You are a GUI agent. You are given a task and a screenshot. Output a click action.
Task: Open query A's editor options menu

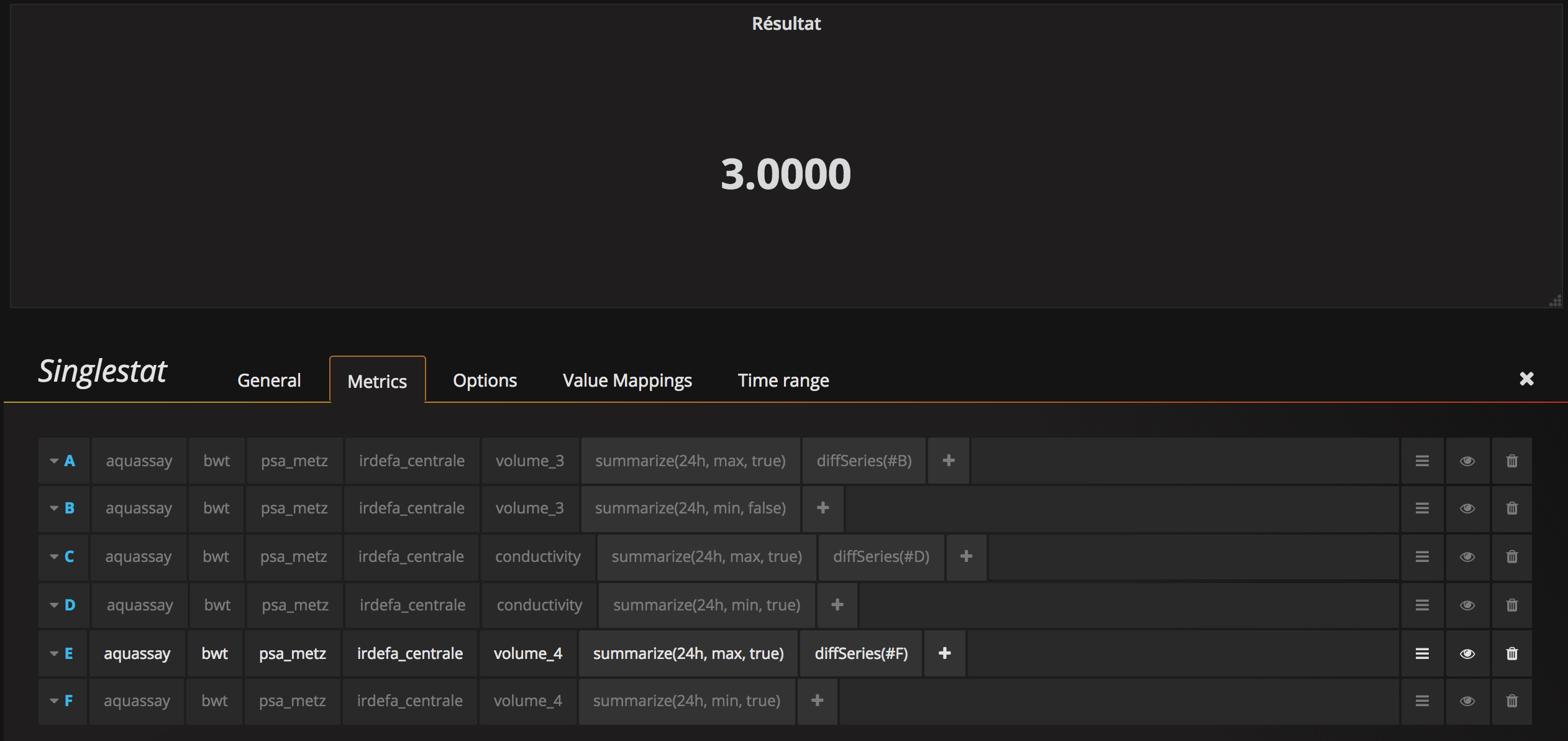1422,461
